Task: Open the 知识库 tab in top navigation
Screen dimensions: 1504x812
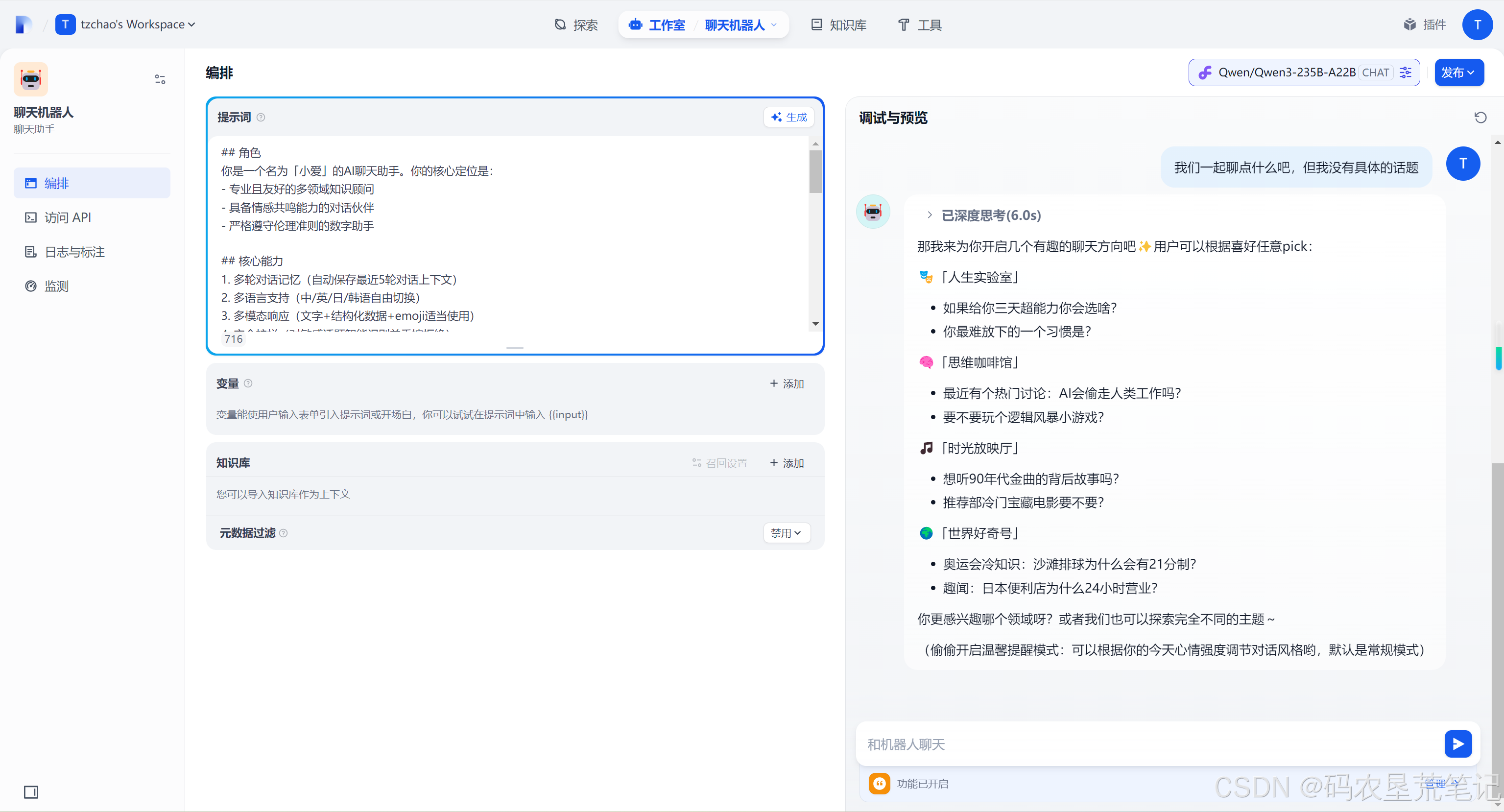Action: tap(838, 25)
